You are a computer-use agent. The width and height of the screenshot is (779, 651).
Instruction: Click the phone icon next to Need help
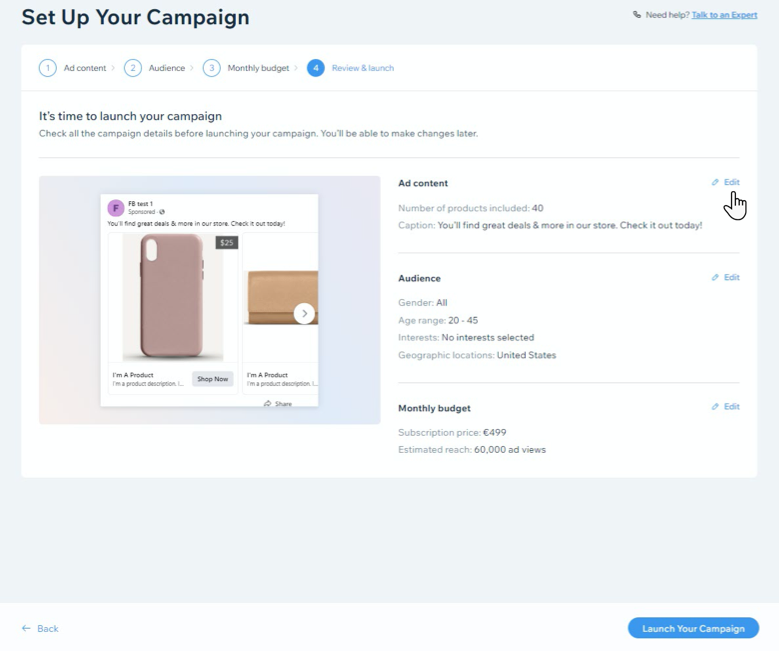point(637,14)
